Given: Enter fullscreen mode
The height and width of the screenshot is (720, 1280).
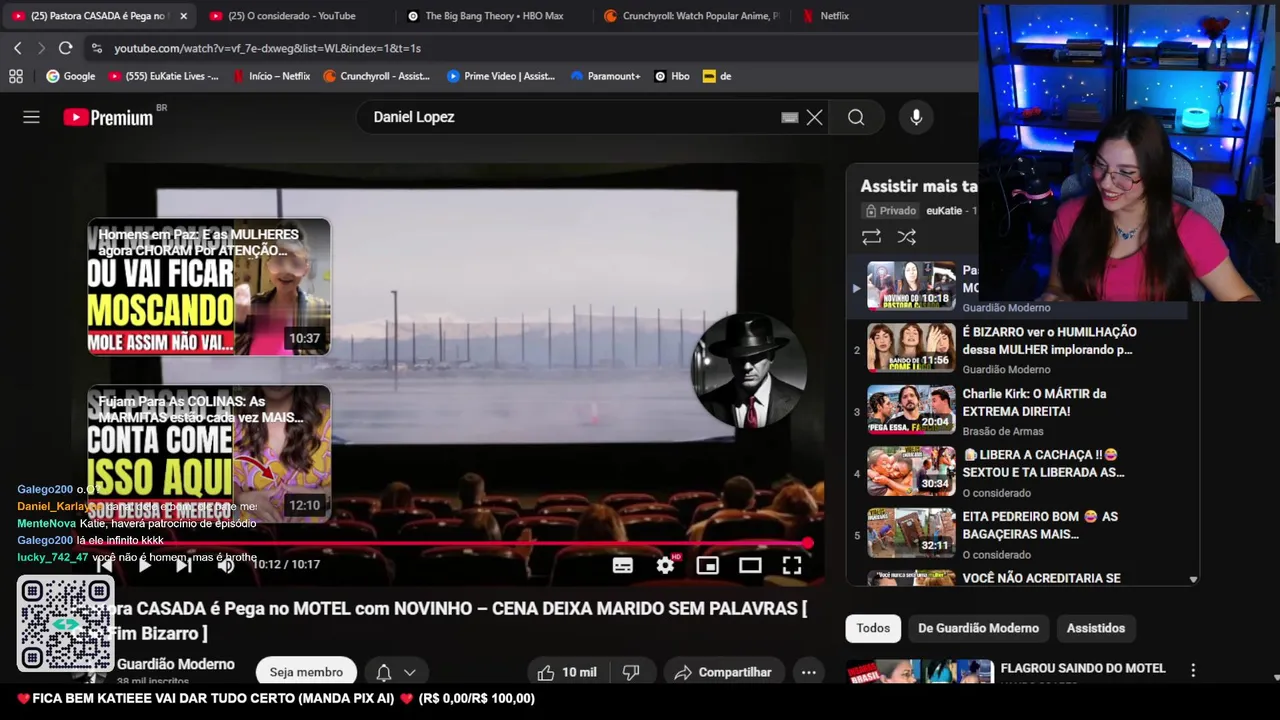Looking at the screenshot, I should [792, 565].
